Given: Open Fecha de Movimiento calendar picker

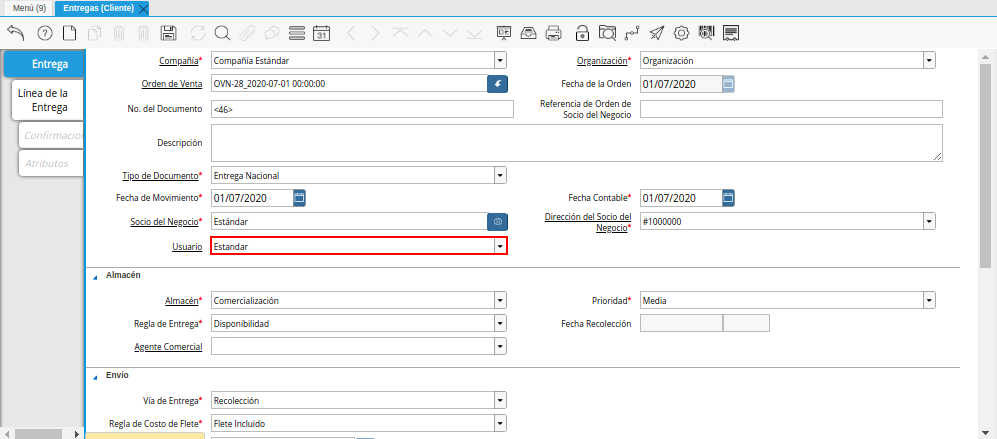Looking at the screenshot, I should (299, 198).
